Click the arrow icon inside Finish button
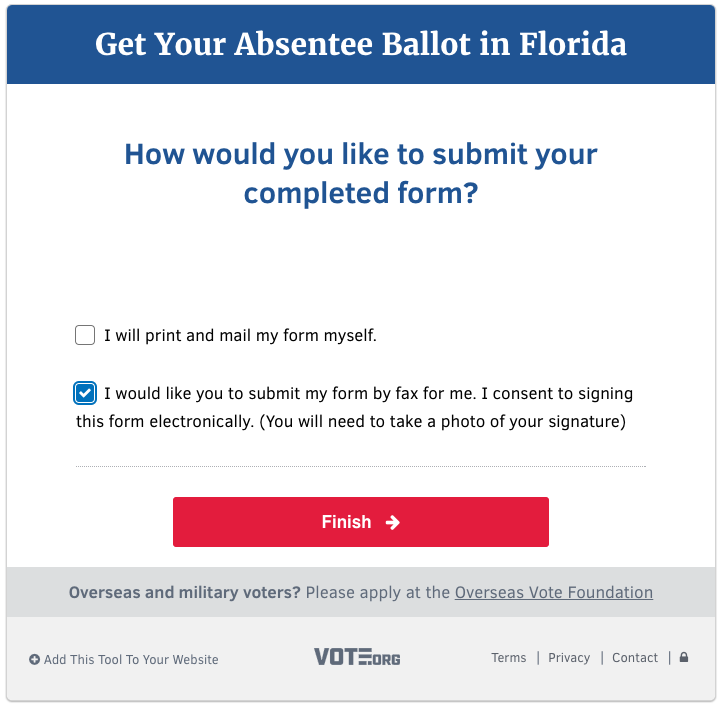 (x=392, y=522)
